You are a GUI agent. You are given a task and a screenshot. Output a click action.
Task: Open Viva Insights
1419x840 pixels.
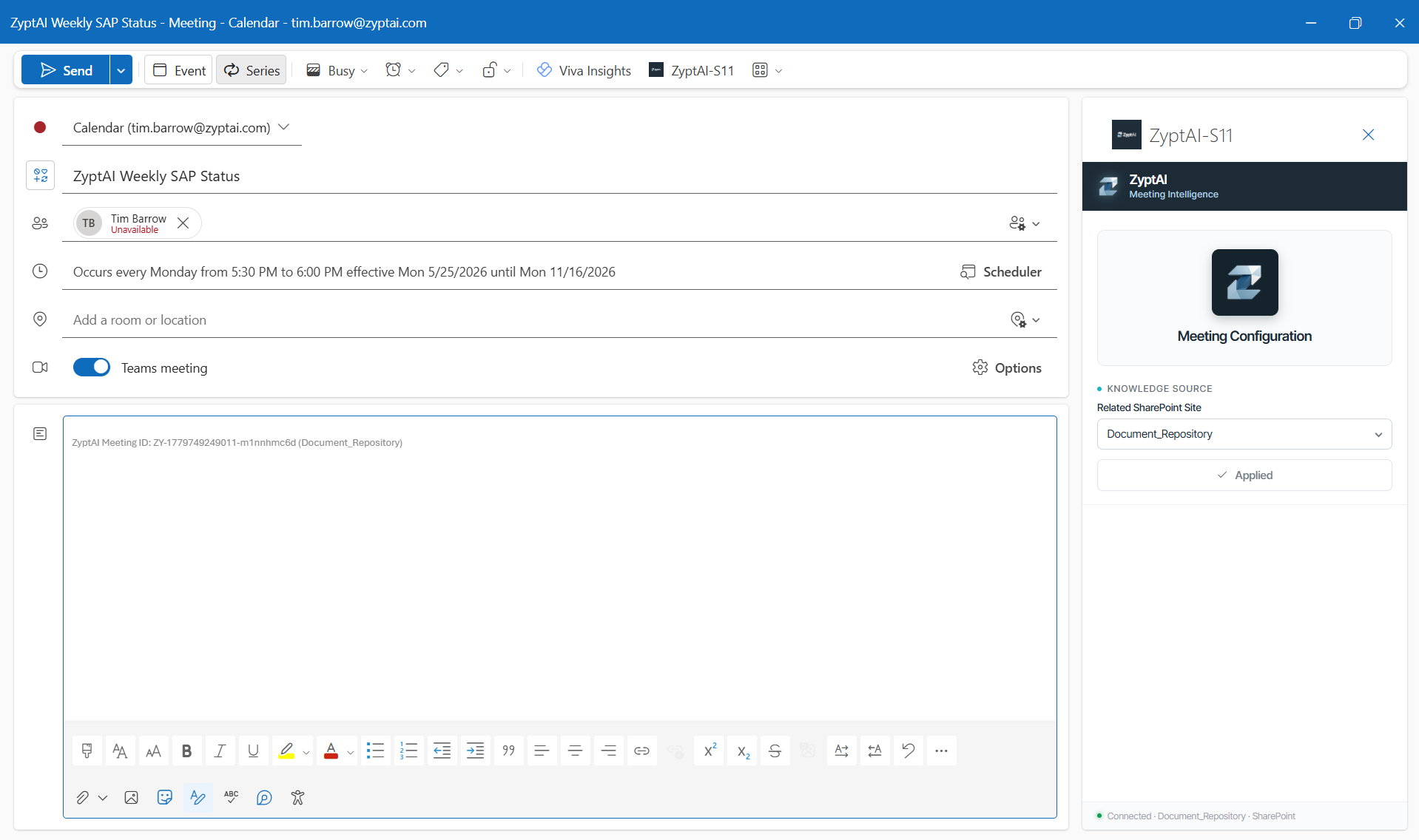click(584, 70)
